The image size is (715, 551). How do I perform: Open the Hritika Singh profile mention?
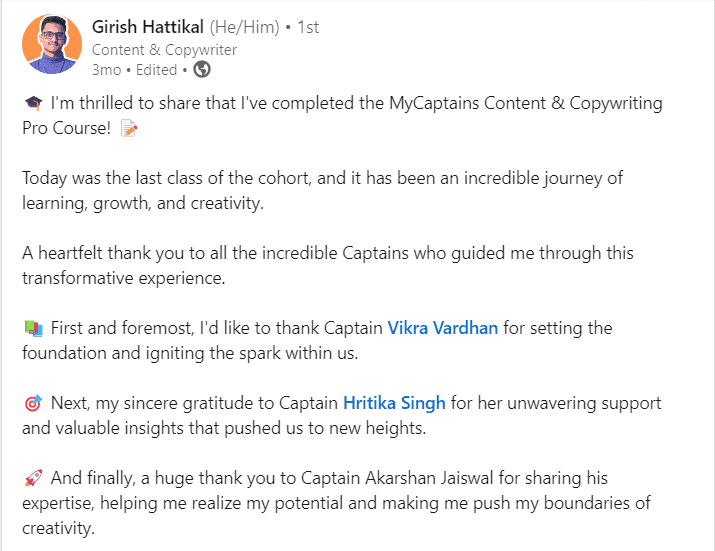point(394,403)
